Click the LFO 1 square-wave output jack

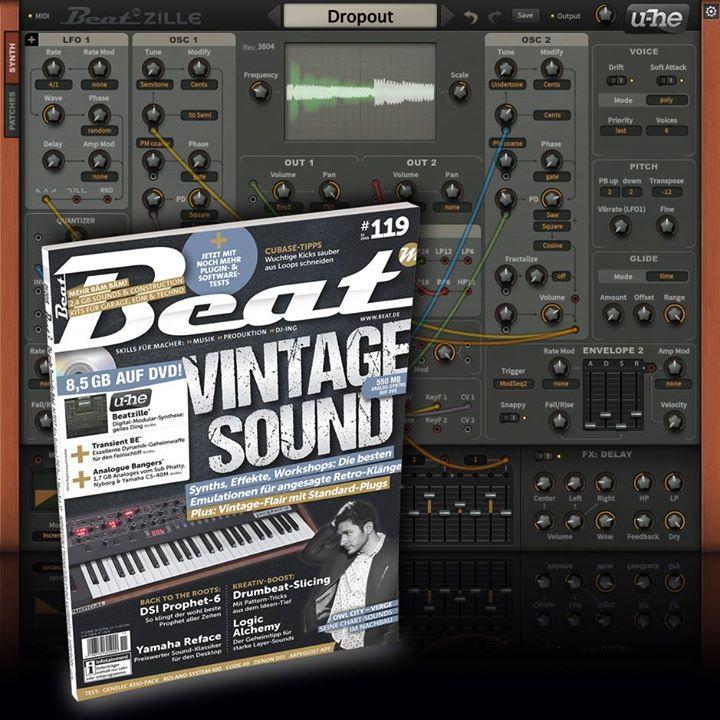point(76,199)
